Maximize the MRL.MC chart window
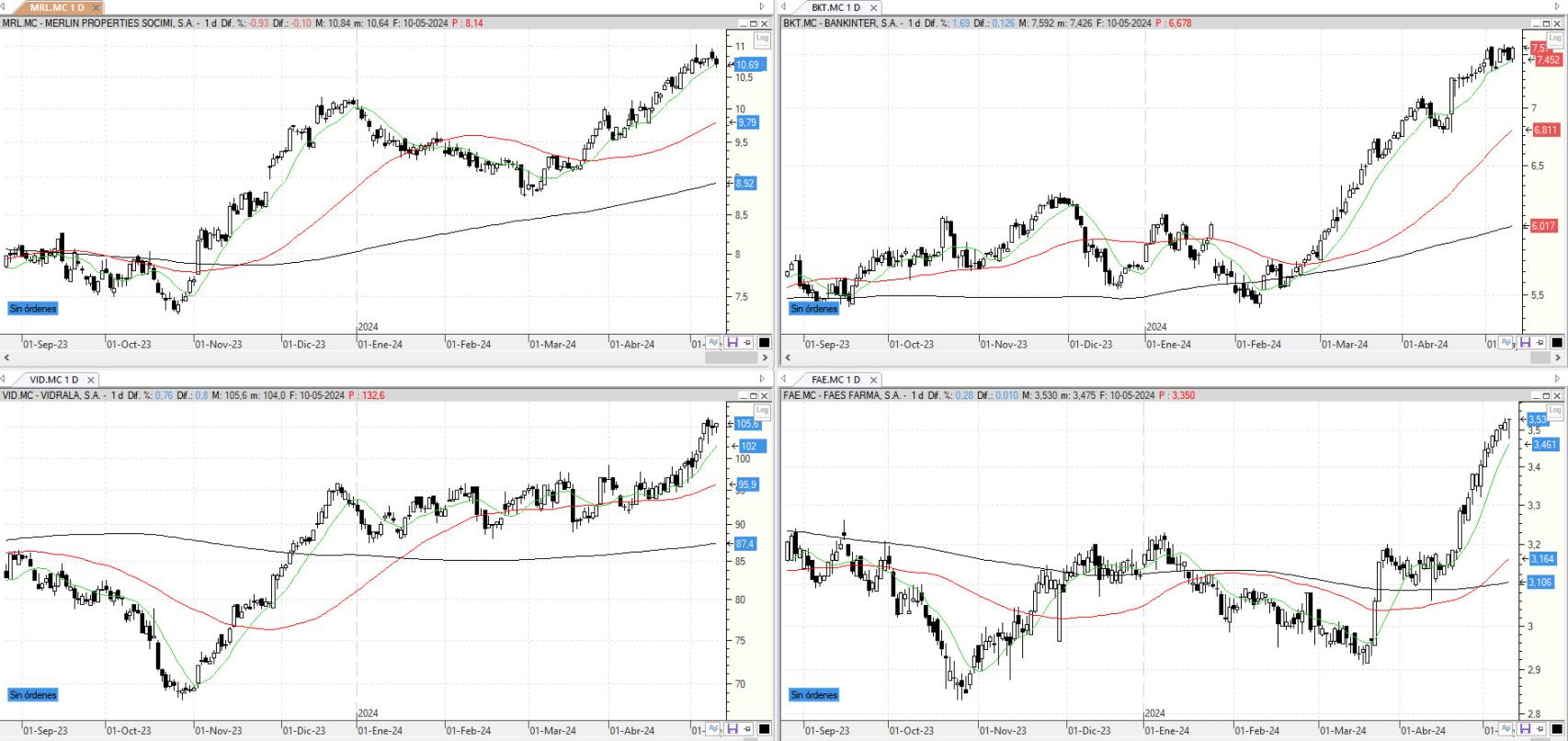1568x741 pixels. tap(755, 23)
